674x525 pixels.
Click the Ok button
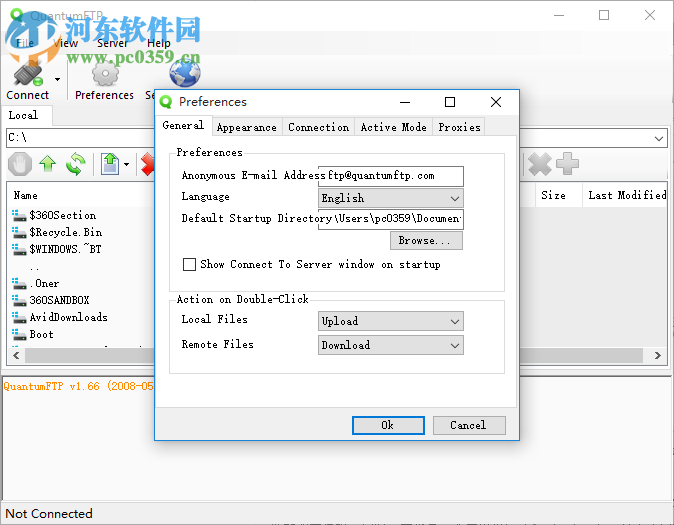388,425
